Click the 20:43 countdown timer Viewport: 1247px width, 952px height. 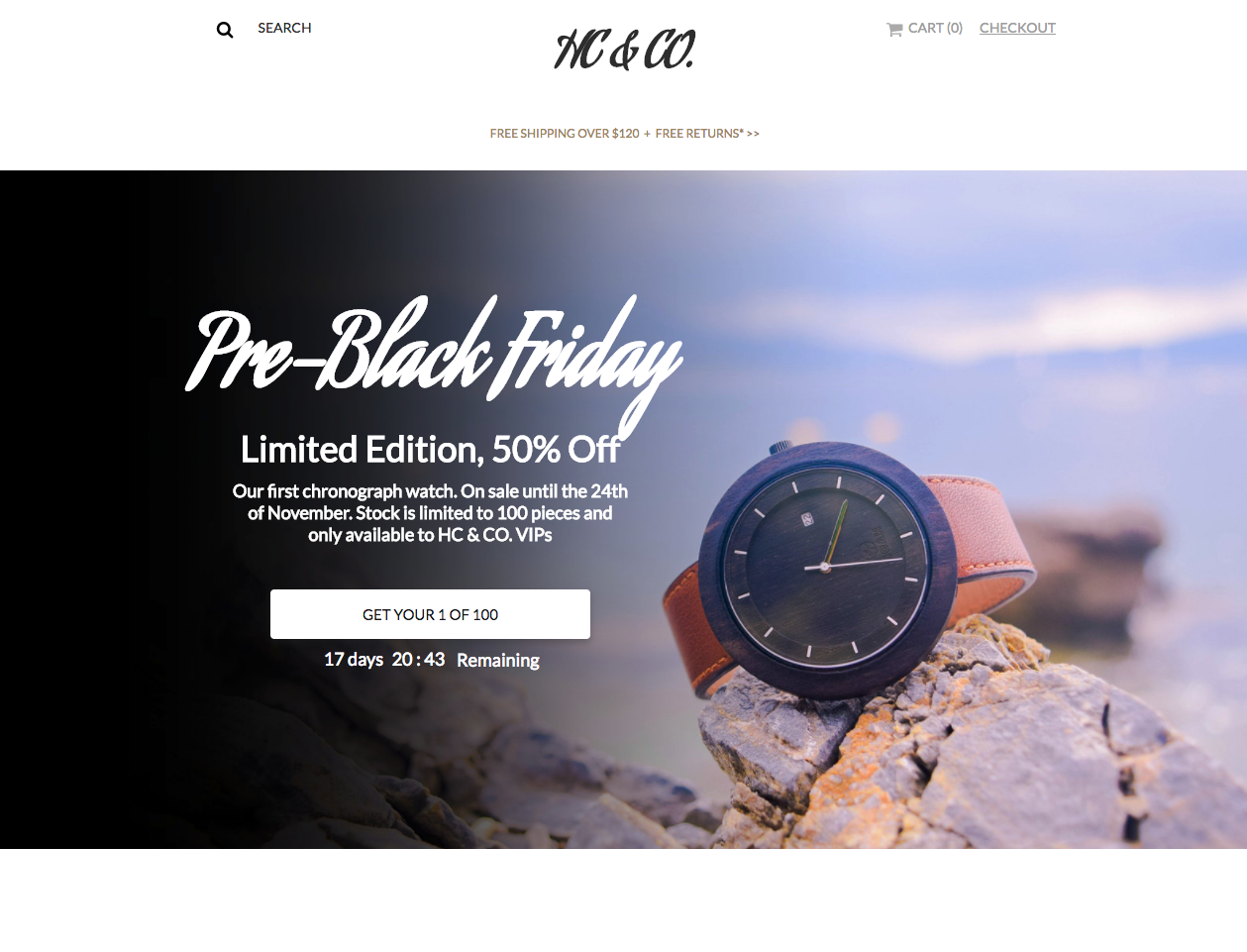[x=418, y=660]
